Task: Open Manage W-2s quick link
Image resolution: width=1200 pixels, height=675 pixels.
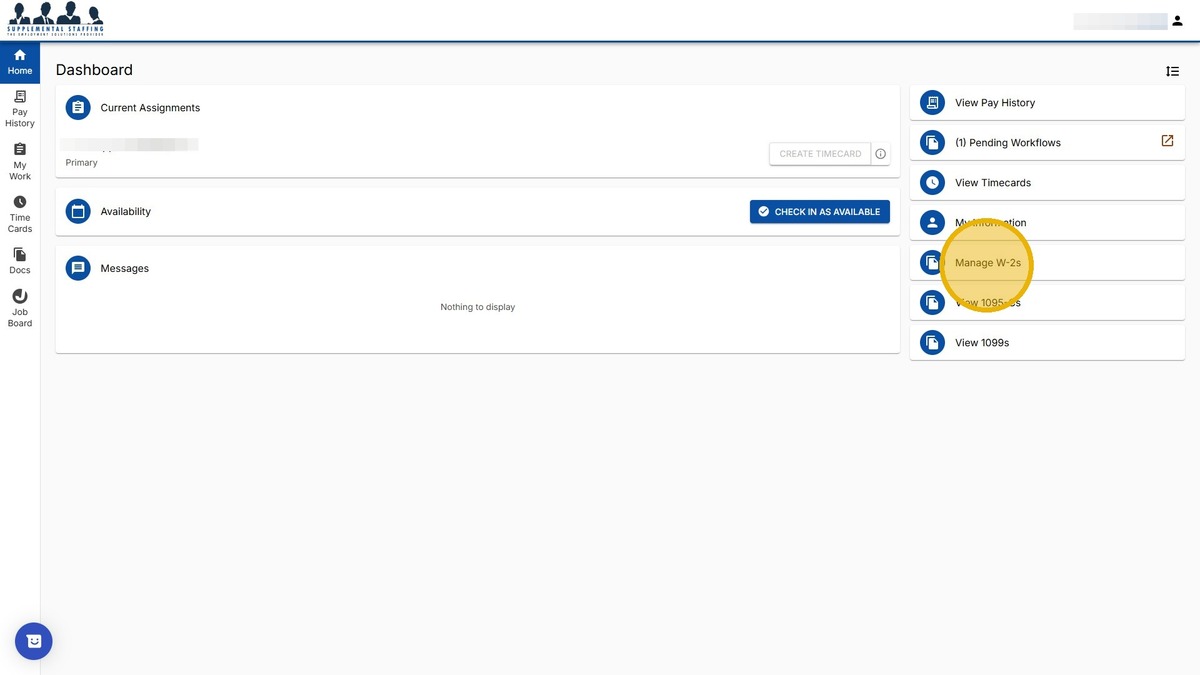Action: pos(987,263)
